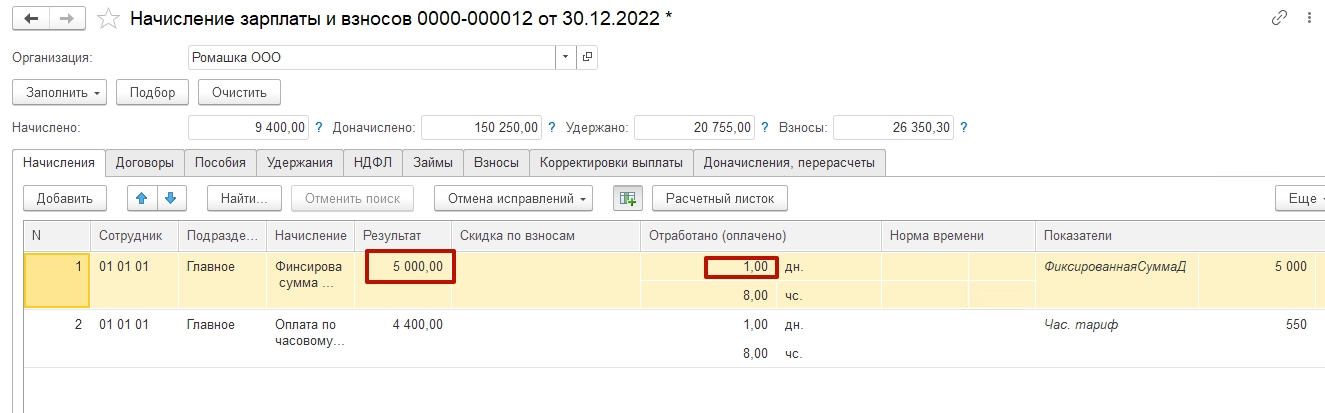Open the Ромашка ООО organization card icon
This screenshot has width=1325, height=413.
tap(588, 57)
